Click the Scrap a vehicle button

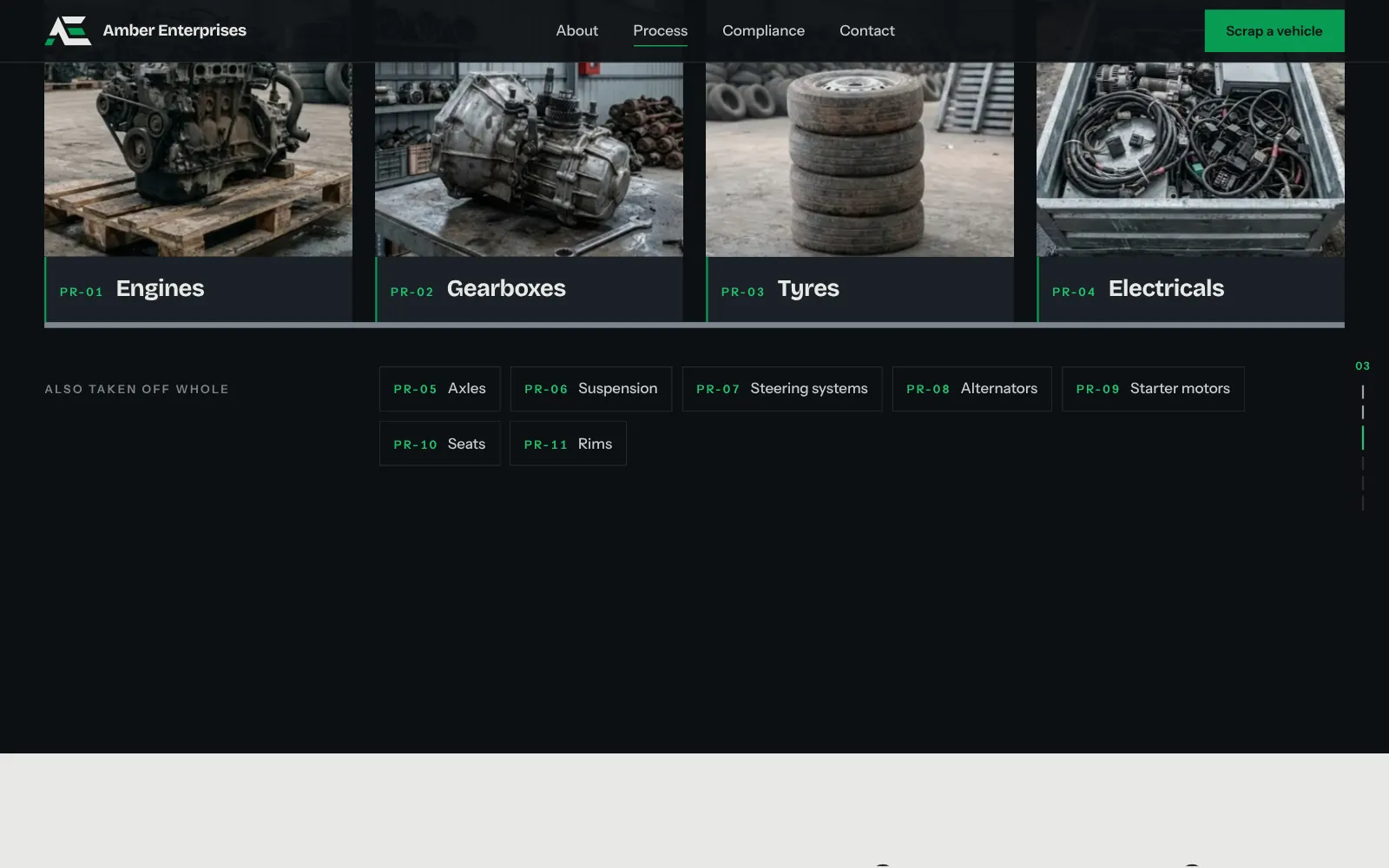coord(1274,30)
